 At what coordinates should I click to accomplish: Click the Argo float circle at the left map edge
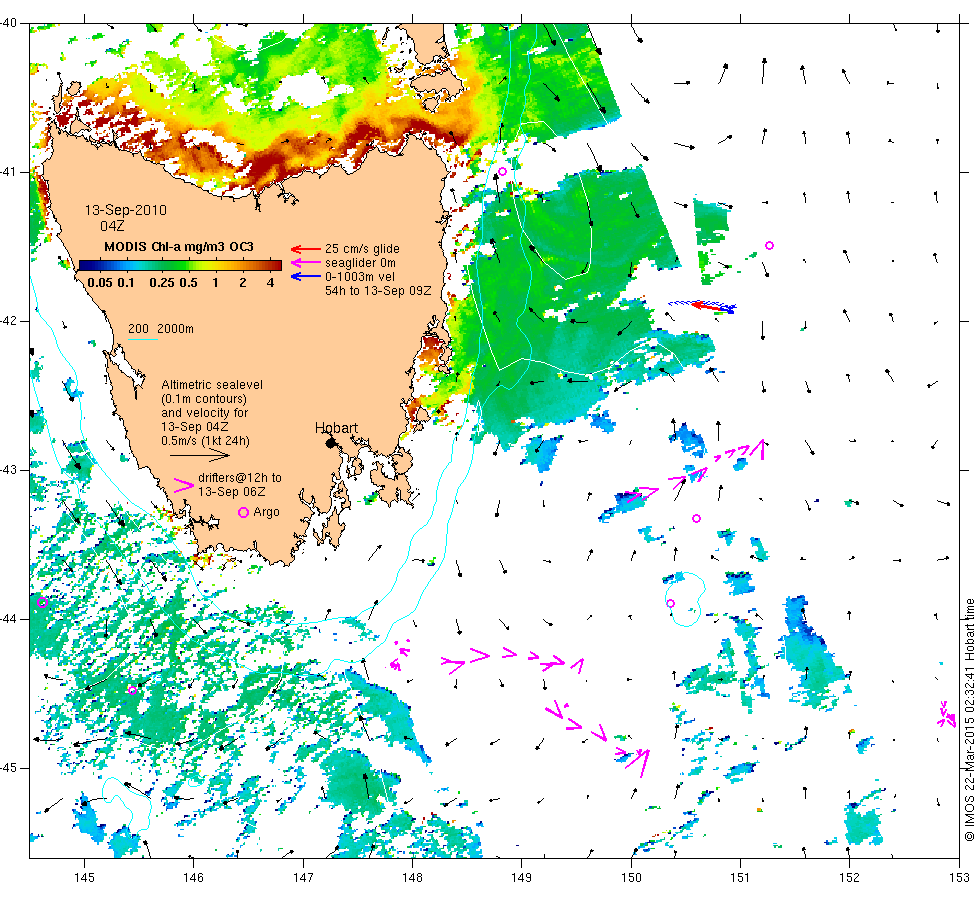pos(42,602)
